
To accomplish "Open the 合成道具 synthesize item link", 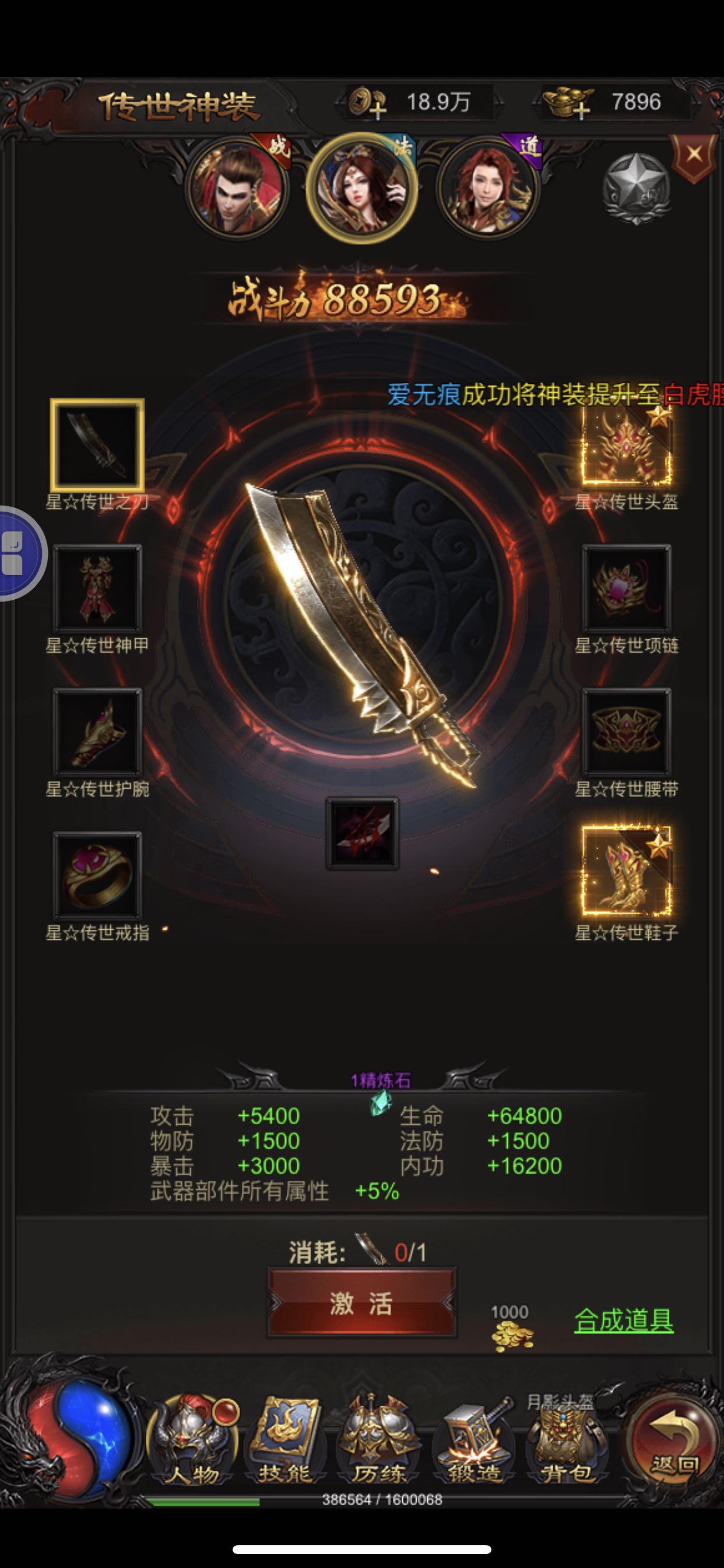I will pyautogui.click(x=624, y=1320).
